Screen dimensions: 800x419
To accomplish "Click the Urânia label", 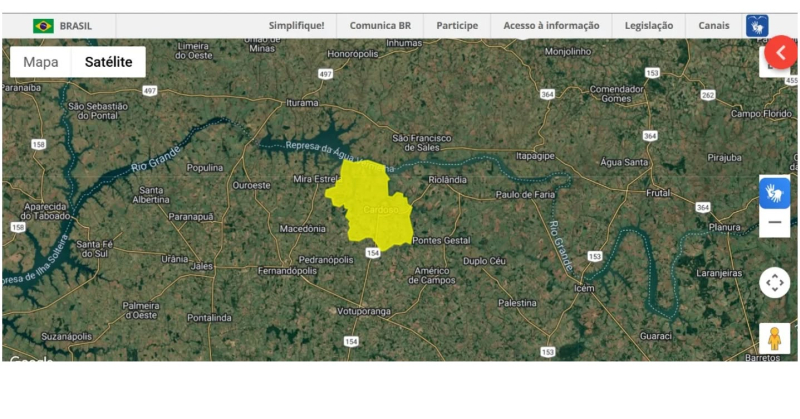I will (174, 259).
